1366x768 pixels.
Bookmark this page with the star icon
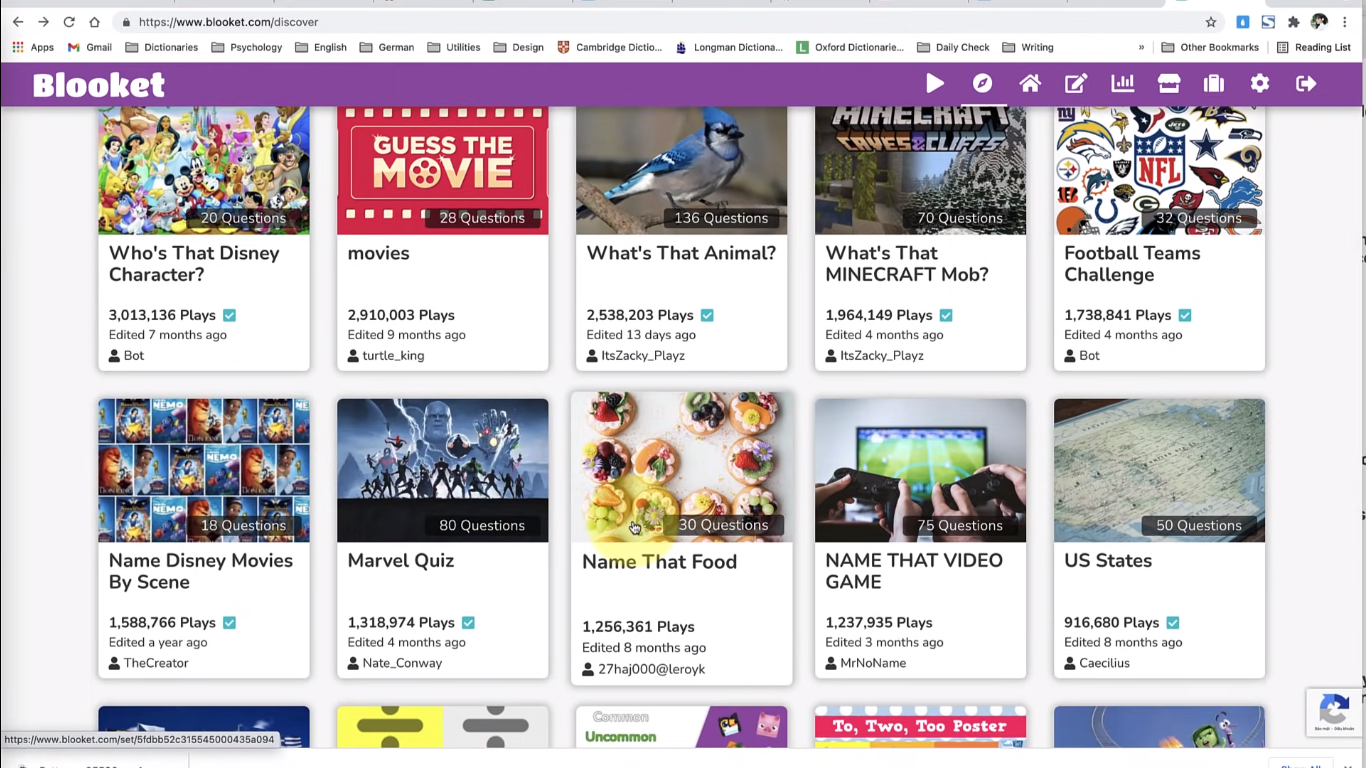coord(1211,22)
